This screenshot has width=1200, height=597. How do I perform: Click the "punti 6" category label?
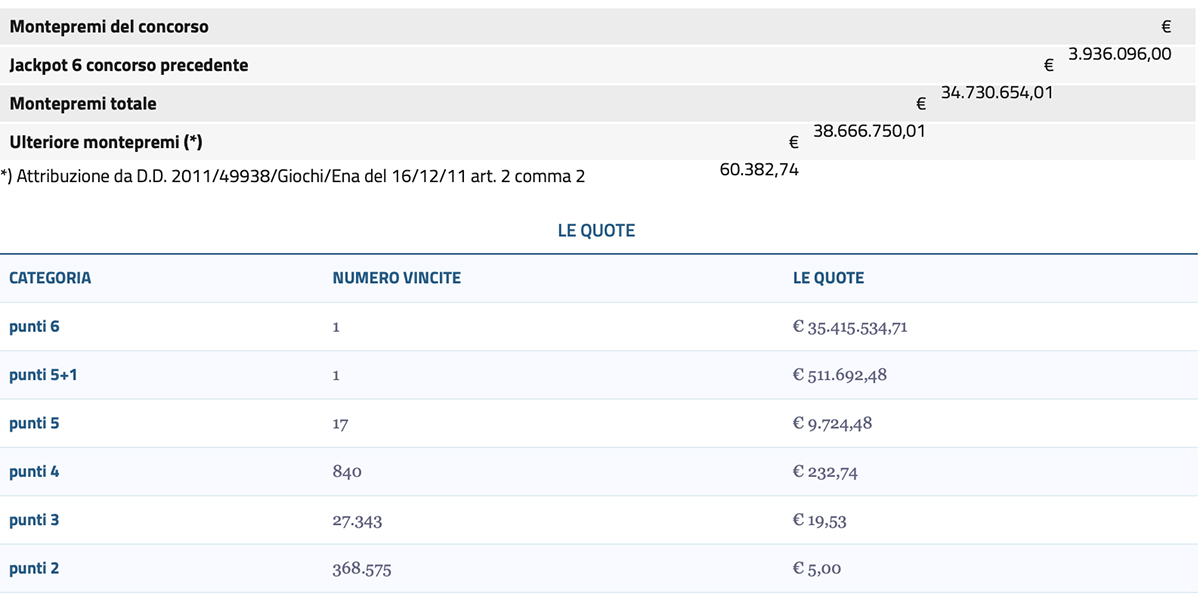35,327
